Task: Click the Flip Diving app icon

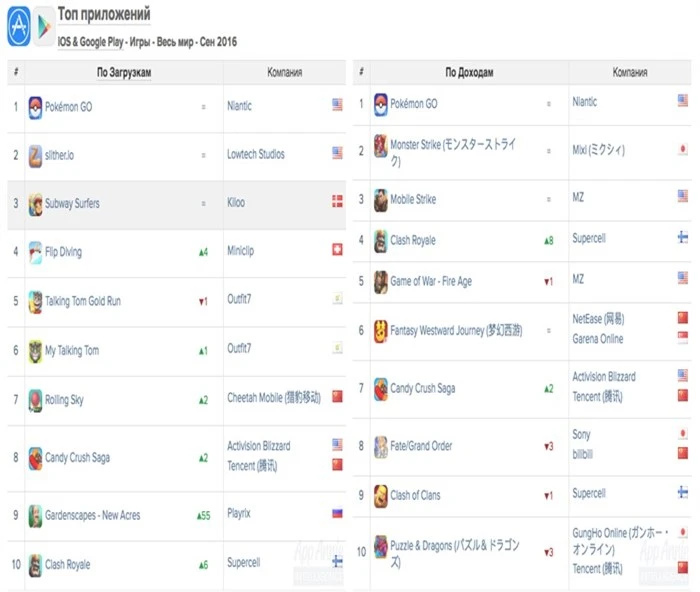Action: pos(35,252)
